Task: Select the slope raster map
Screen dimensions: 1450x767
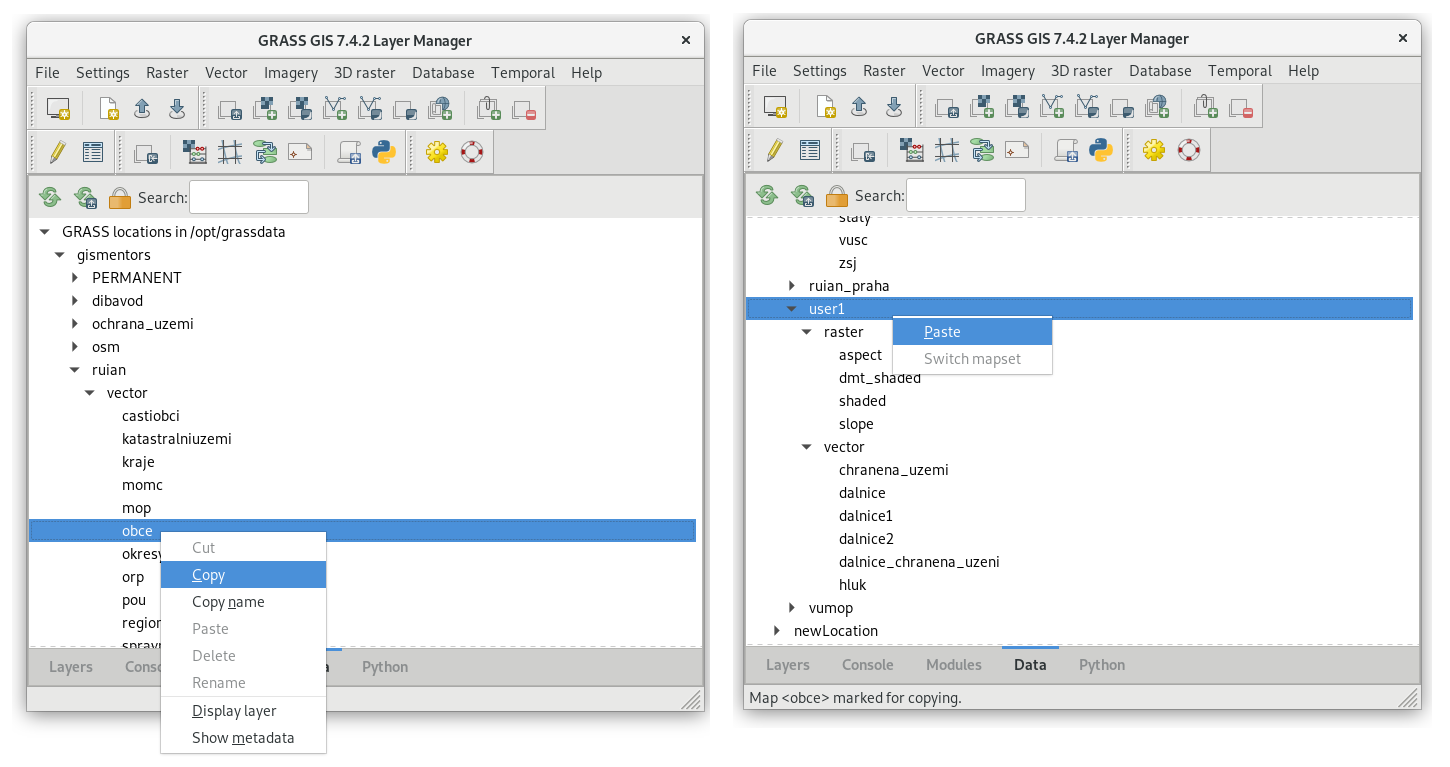Action: pos(856,424)
